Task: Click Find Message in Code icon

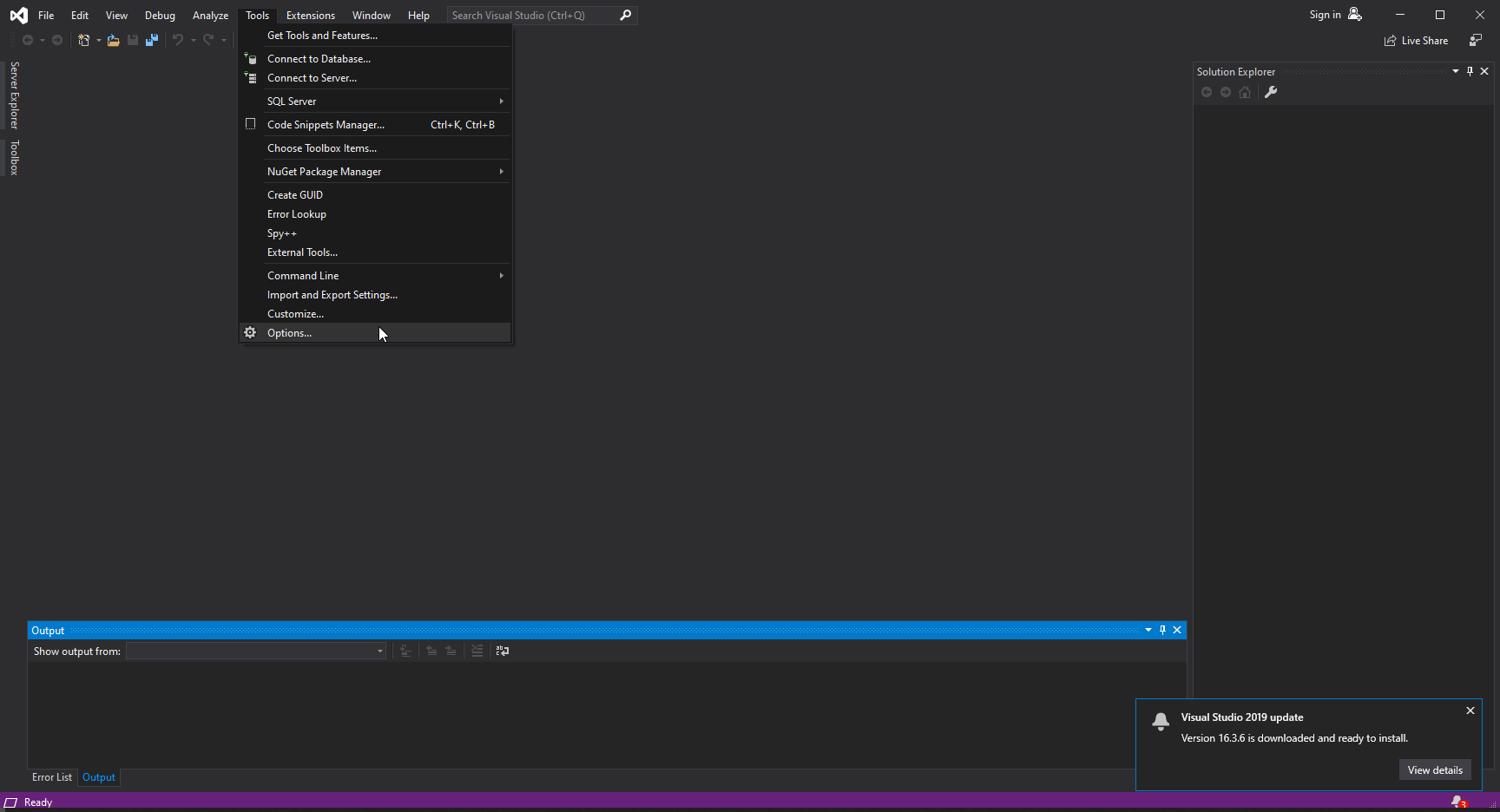Action: [x=405, y=651]
